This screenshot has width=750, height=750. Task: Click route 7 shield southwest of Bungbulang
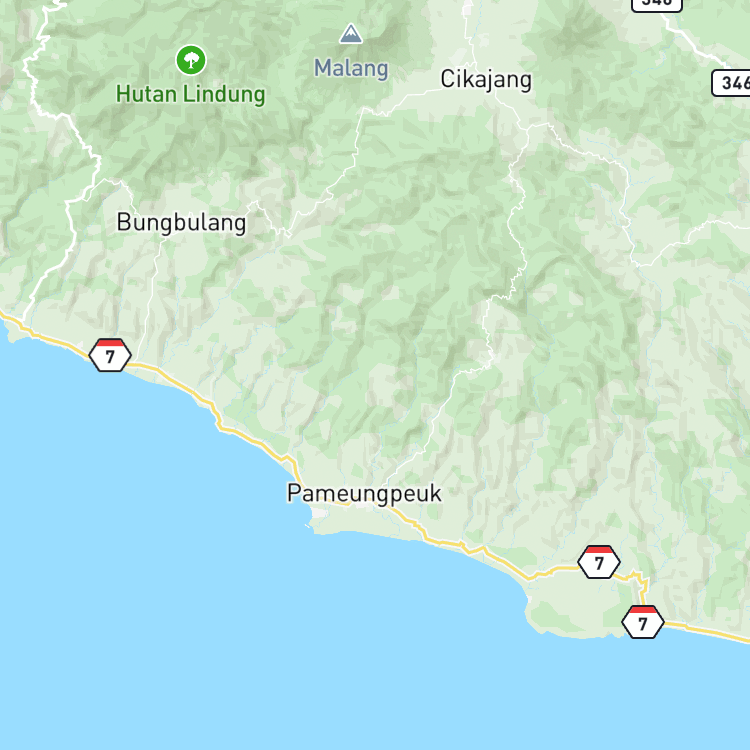tap(110, 355)
